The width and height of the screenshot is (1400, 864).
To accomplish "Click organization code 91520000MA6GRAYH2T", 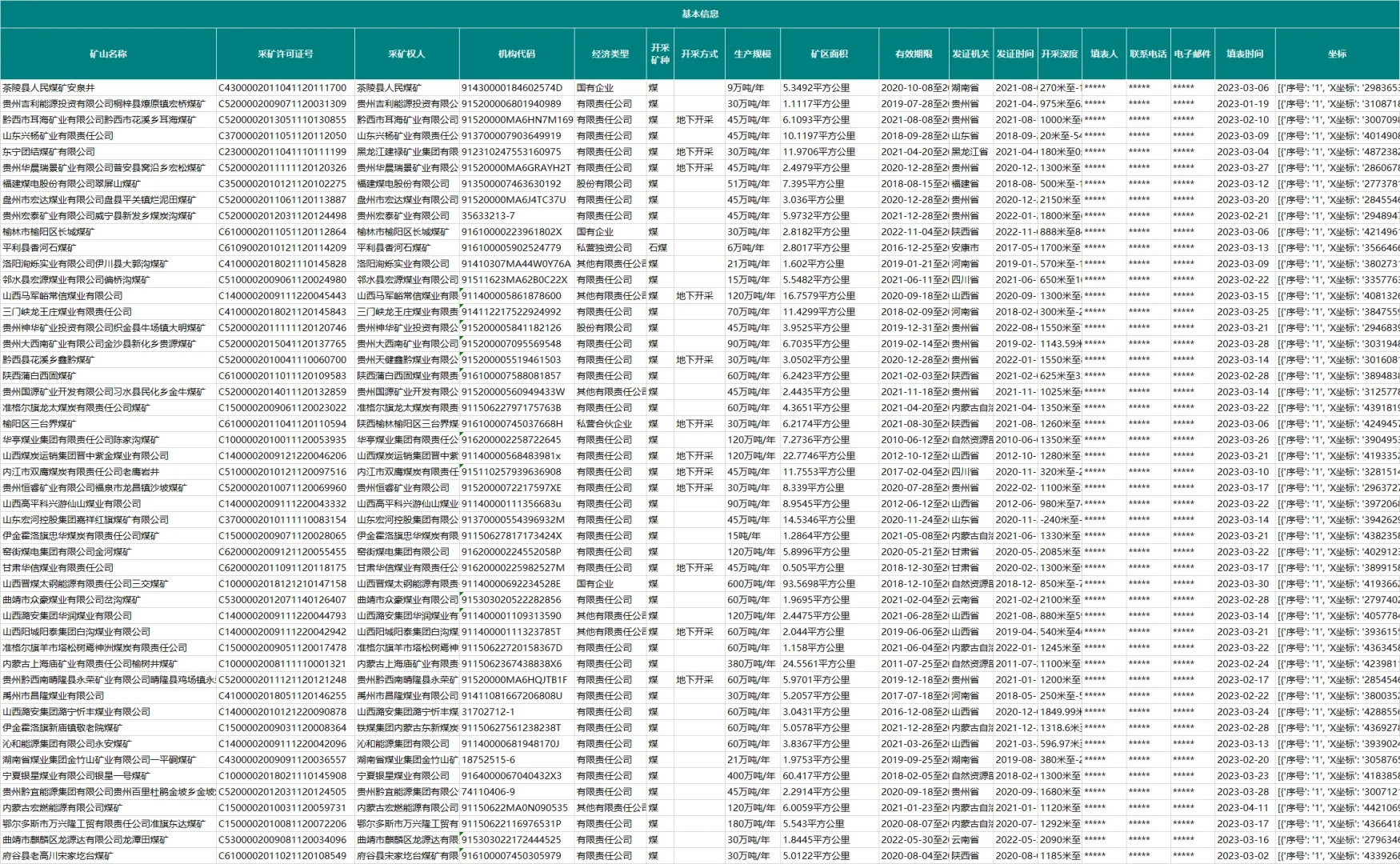I will (x=516, y=168).
